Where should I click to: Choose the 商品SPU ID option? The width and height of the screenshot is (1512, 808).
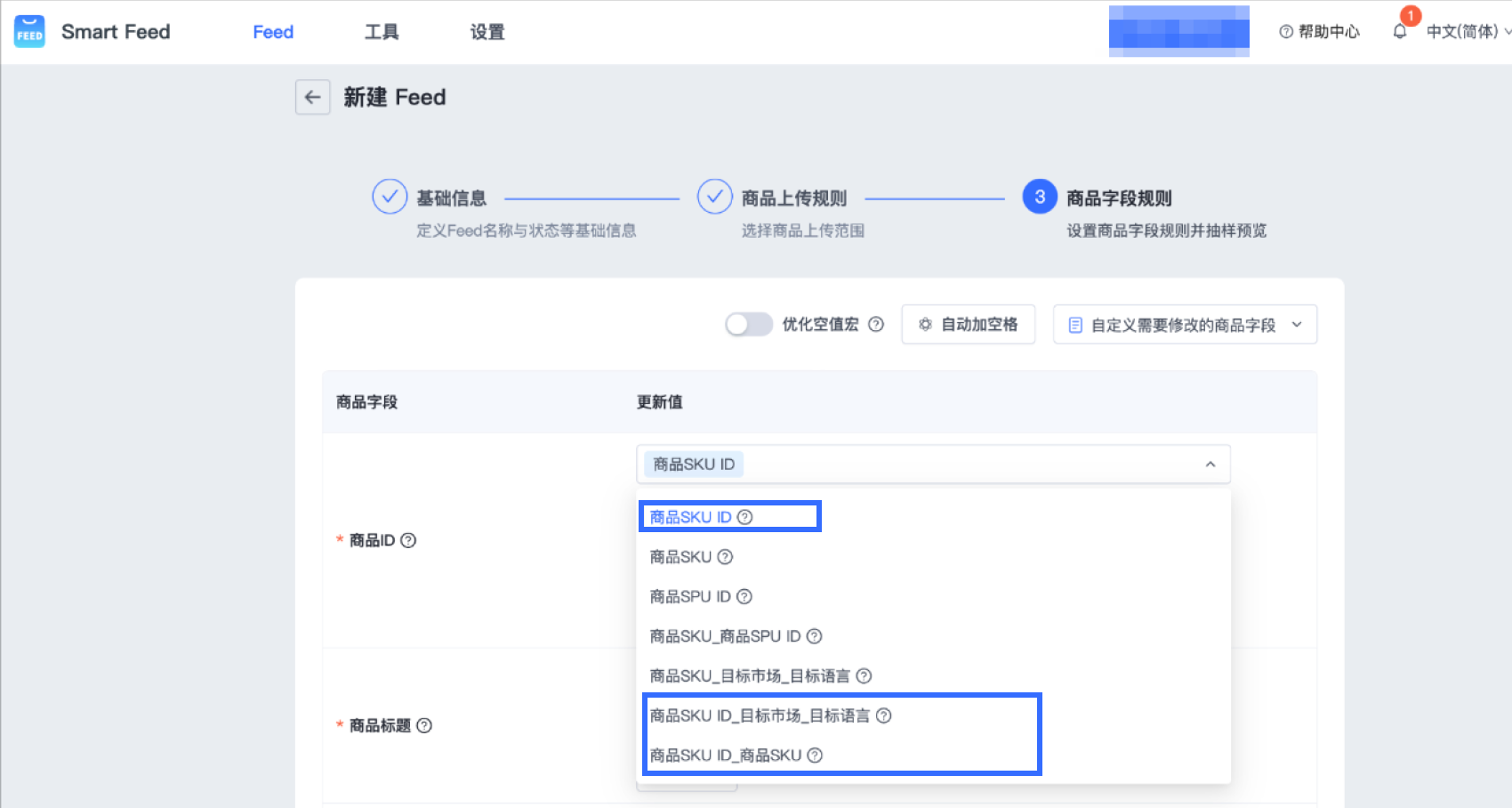934,596
